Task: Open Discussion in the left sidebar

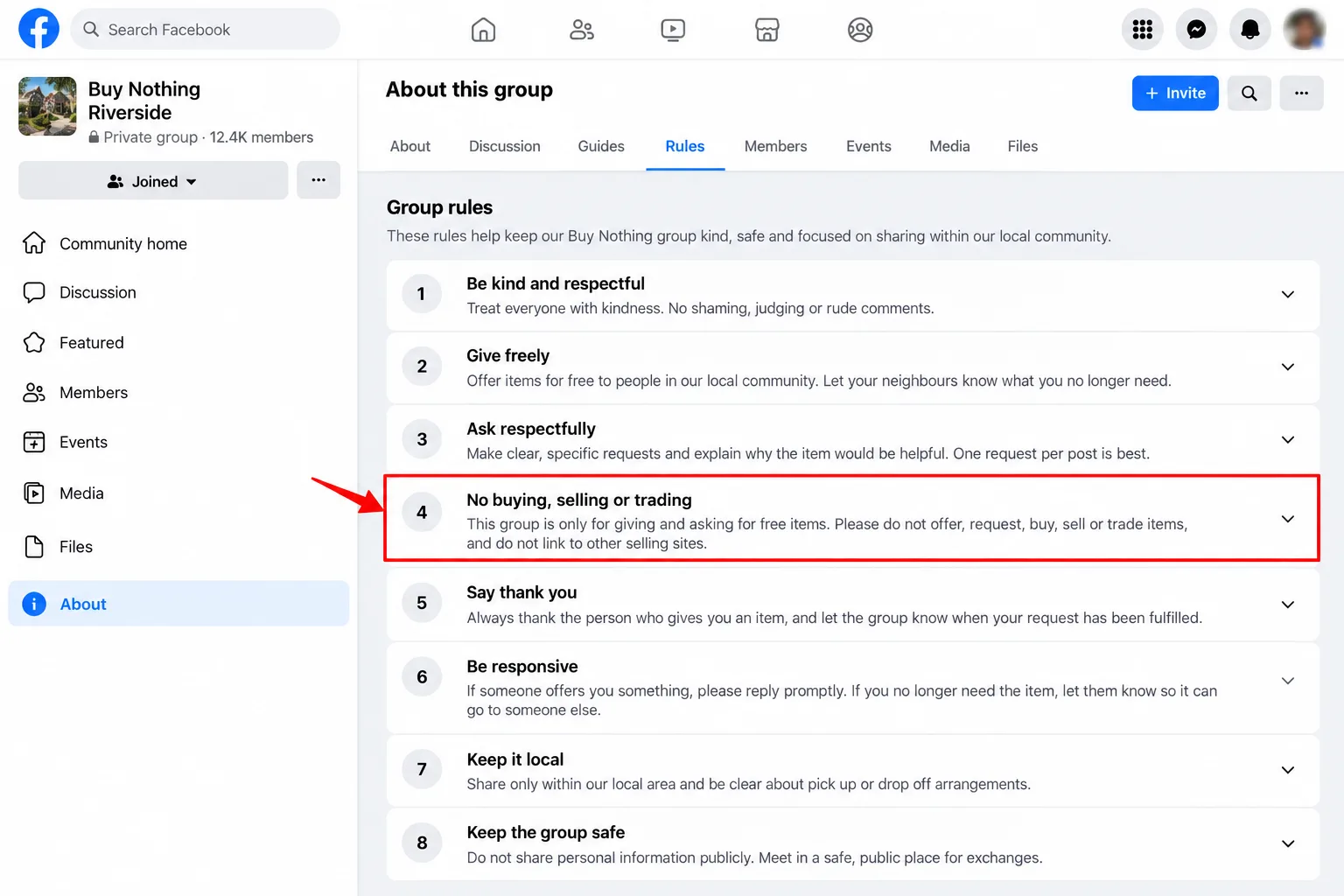Action: 178,292
